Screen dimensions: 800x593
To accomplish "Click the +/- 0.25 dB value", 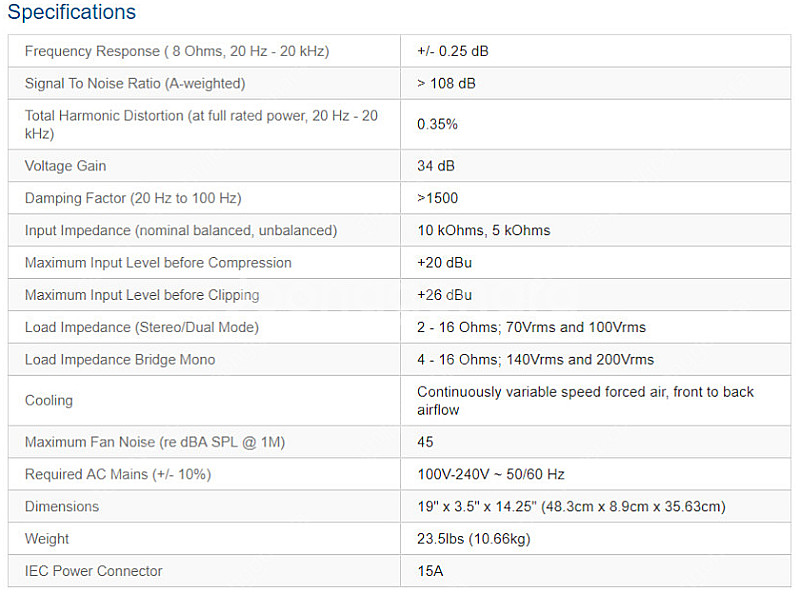I will point(453,52).
